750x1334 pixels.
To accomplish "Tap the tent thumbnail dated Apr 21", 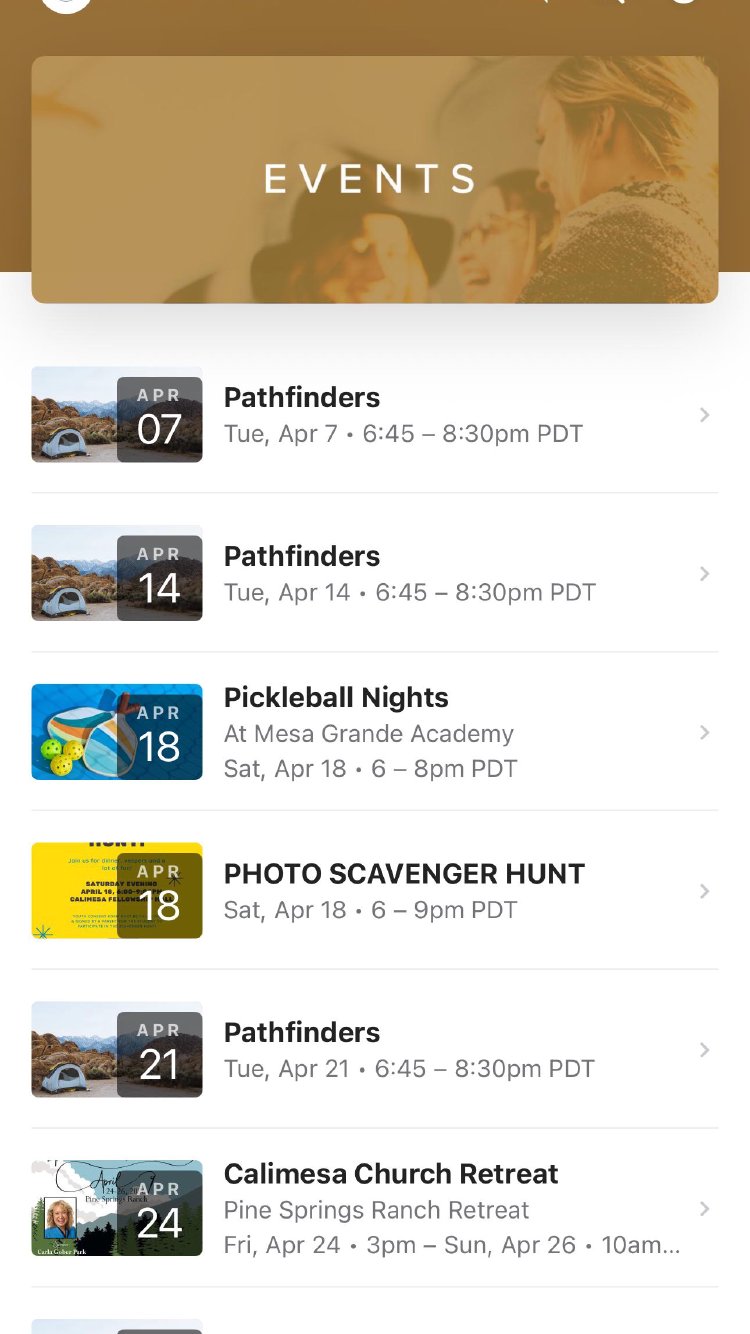I will pyautogui.click(x=116, y=1049).
